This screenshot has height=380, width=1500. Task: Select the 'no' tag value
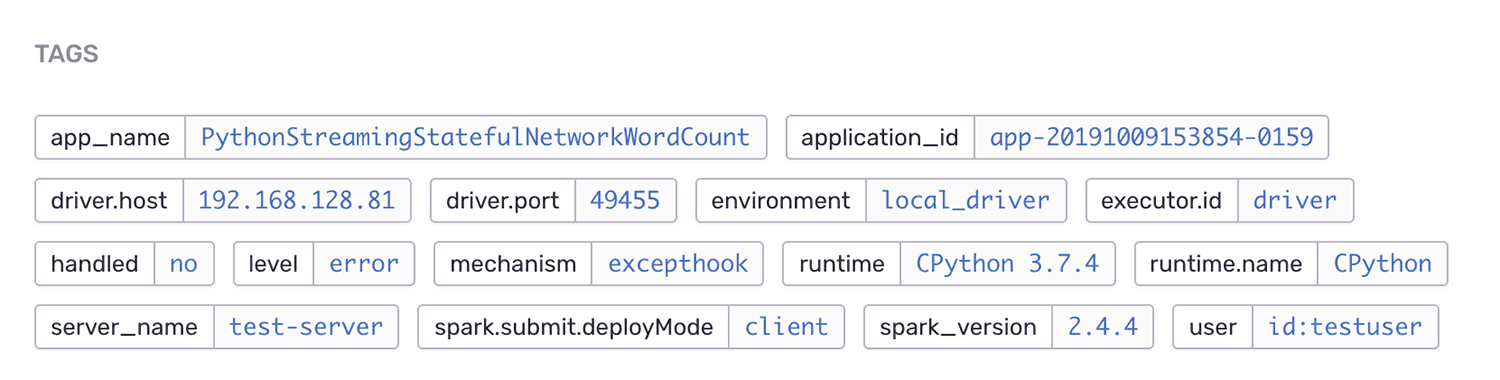click(184, 263)
